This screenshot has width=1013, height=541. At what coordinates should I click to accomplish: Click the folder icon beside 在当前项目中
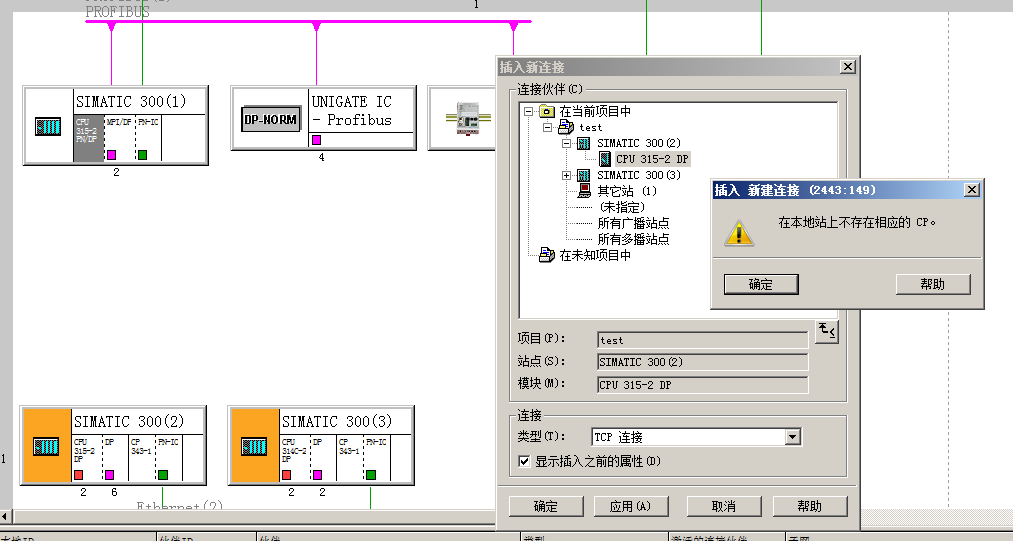[547, 111]
